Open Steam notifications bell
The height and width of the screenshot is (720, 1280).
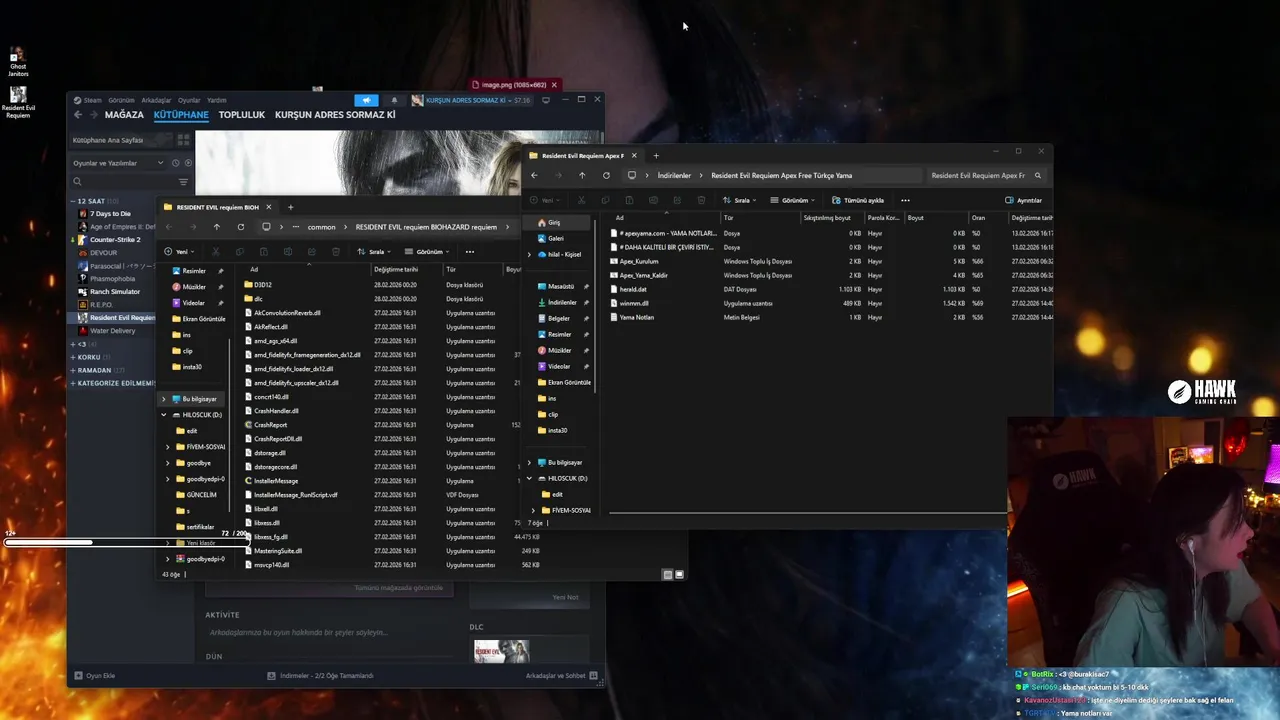tap(393, 100)
